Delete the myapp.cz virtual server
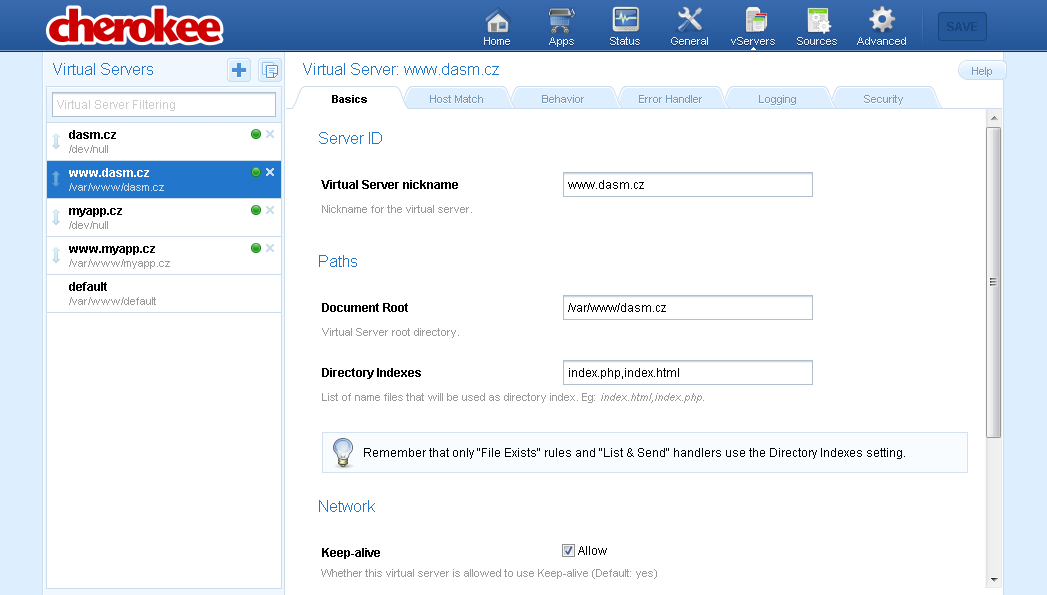 click(x=270, y=210)
